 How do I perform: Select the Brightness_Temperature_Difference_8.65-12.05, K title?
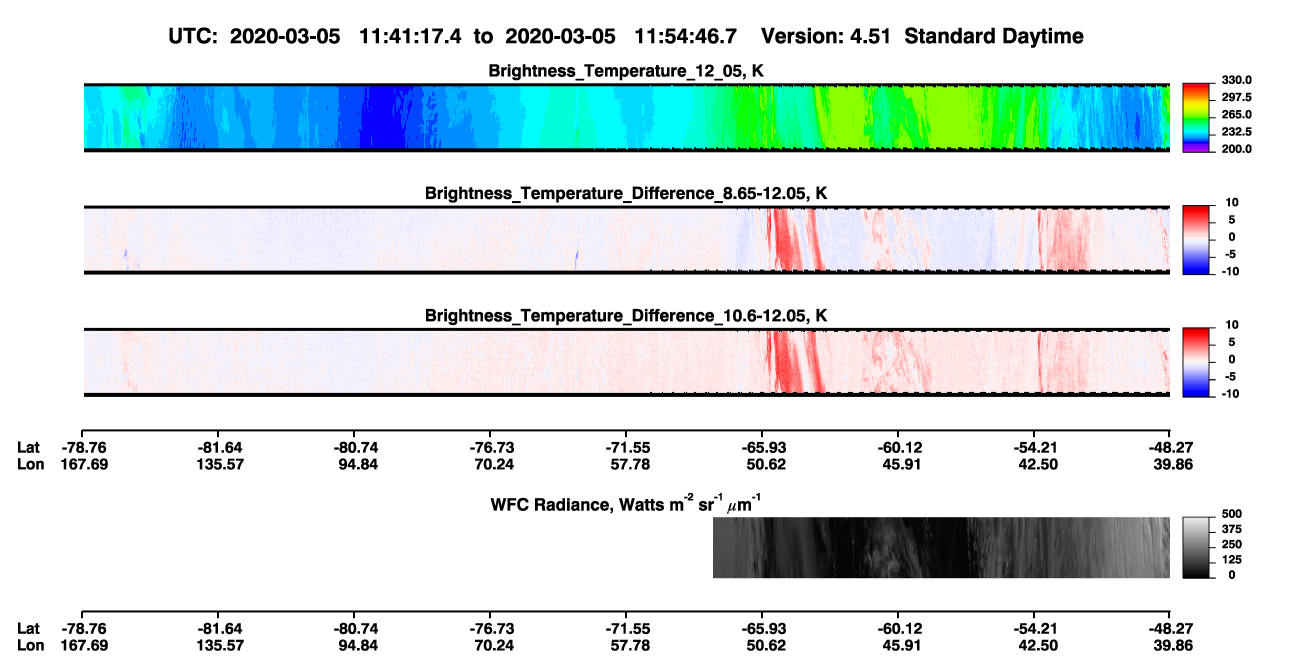(626, 193)
